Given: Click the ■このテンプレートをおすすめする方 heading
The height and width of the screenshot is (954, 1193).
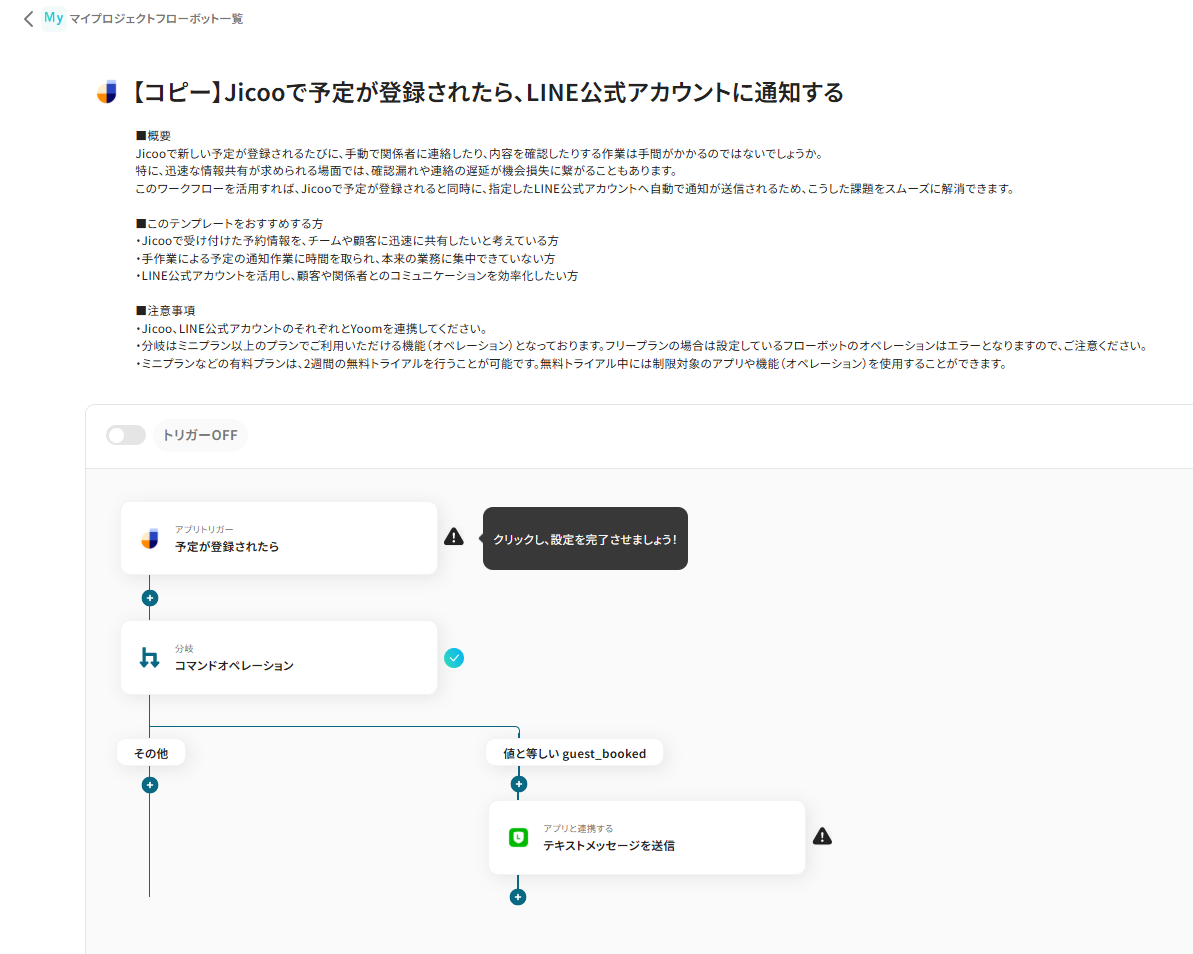Looking at the screenshot, I should (x=230, y=224).
